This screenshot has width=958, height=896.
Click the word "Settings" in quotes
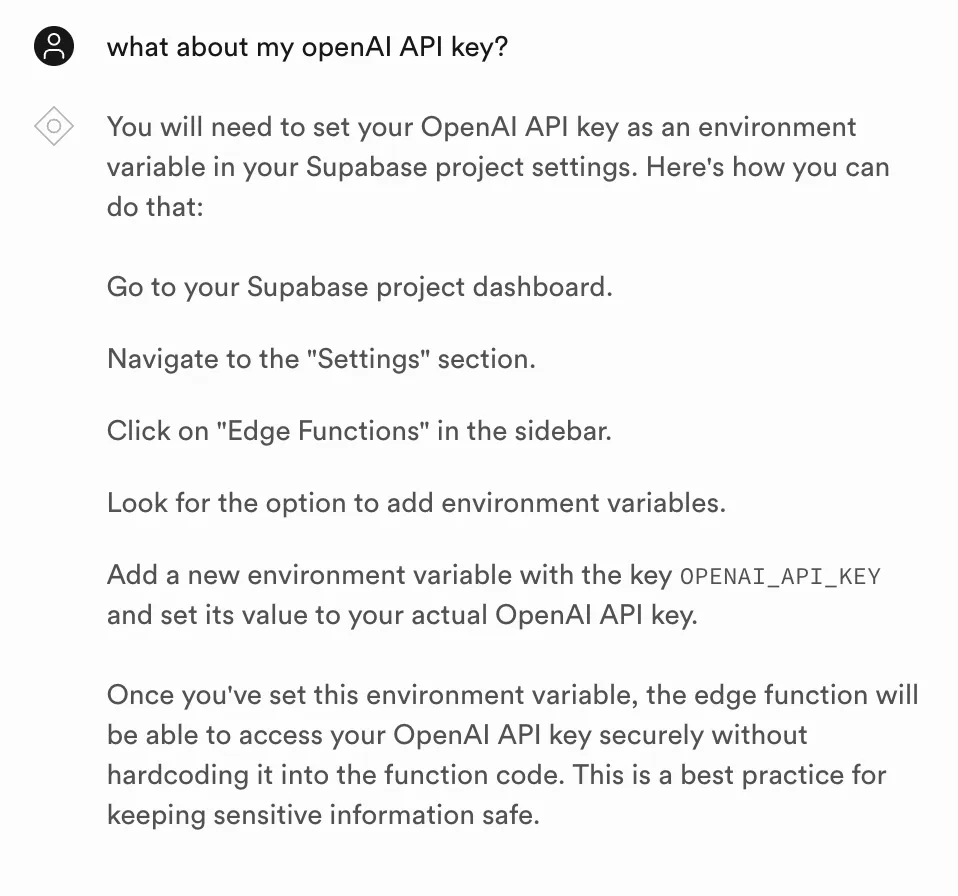click(370, 359)
